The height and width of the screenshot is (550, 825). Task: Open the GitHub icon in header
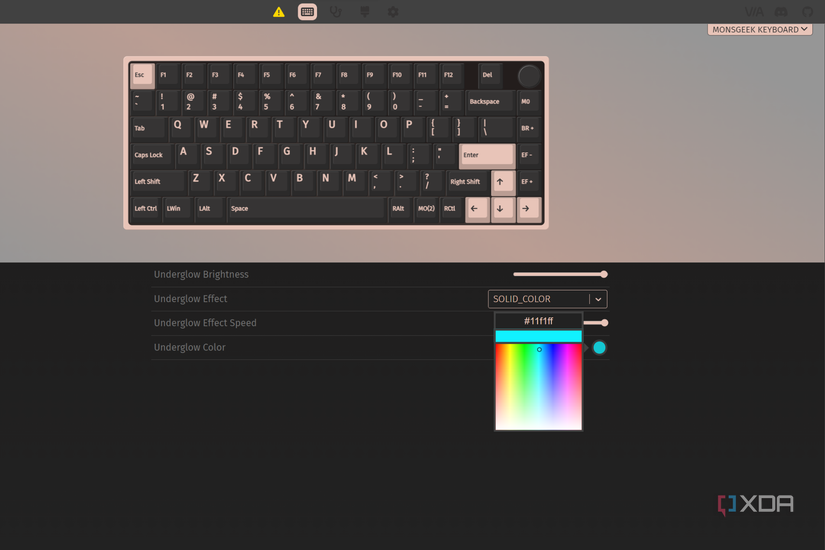[x=808, y=12]
